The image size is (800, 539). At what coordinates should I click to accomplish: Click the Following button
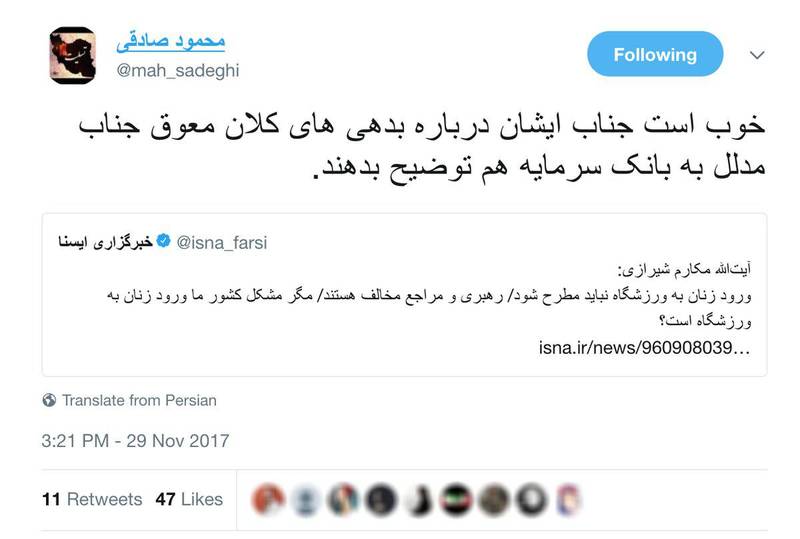tap(655, 54)
